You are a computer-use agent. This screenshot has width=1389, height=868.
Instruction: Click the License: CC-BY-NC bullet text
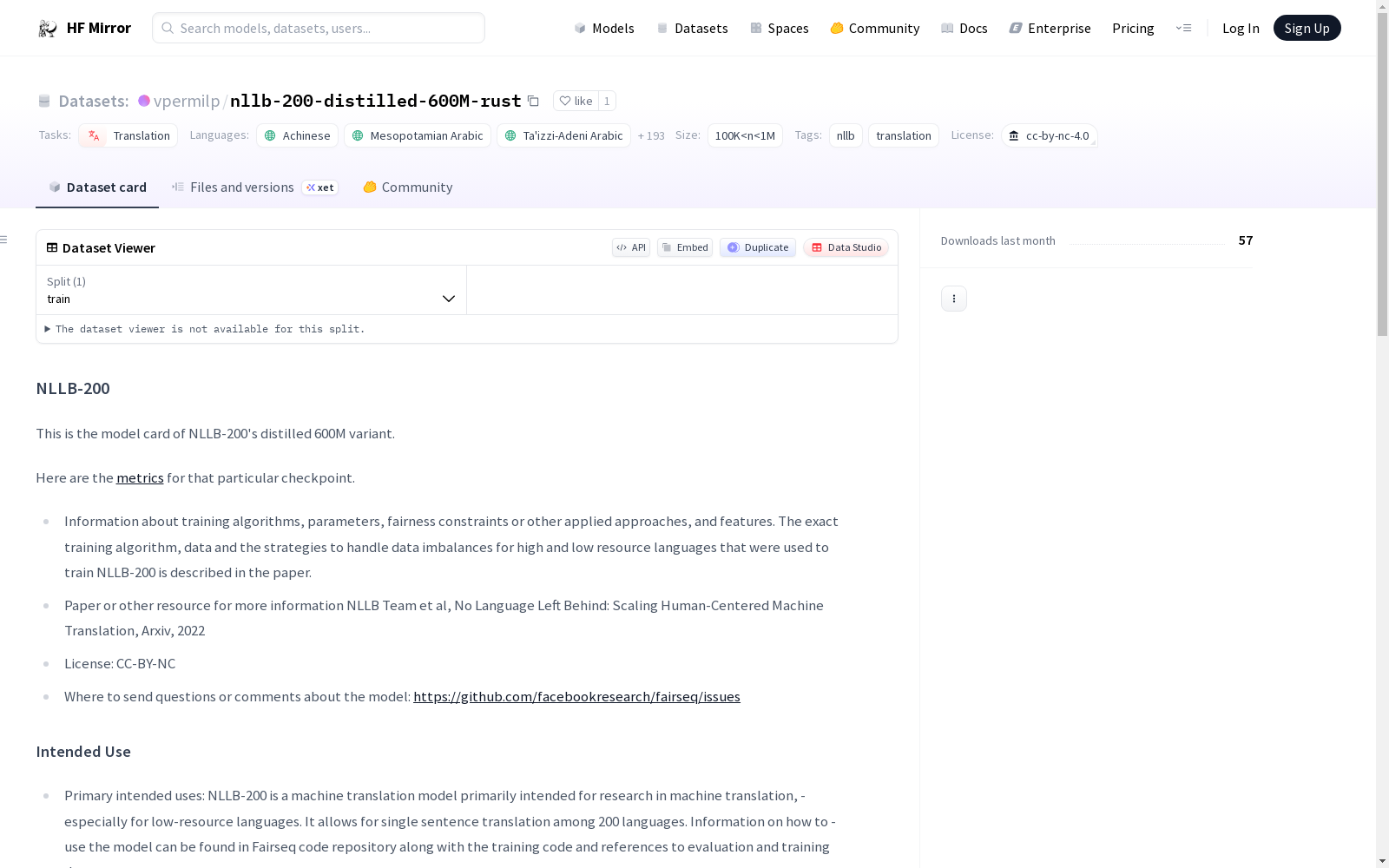[x=120, y=664]
